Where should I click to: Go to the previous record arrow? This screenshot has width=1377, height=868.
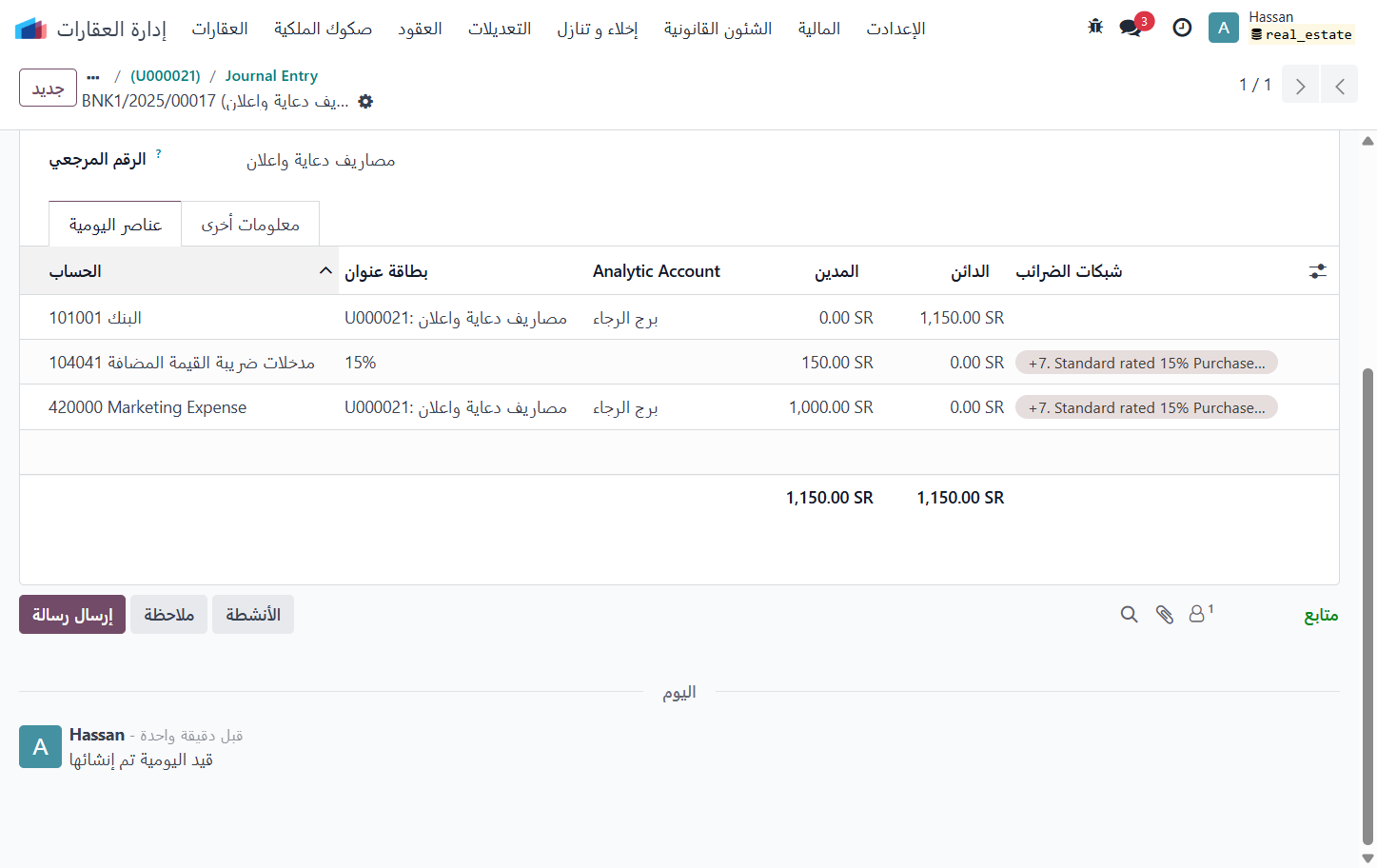tap(1340, 86)
